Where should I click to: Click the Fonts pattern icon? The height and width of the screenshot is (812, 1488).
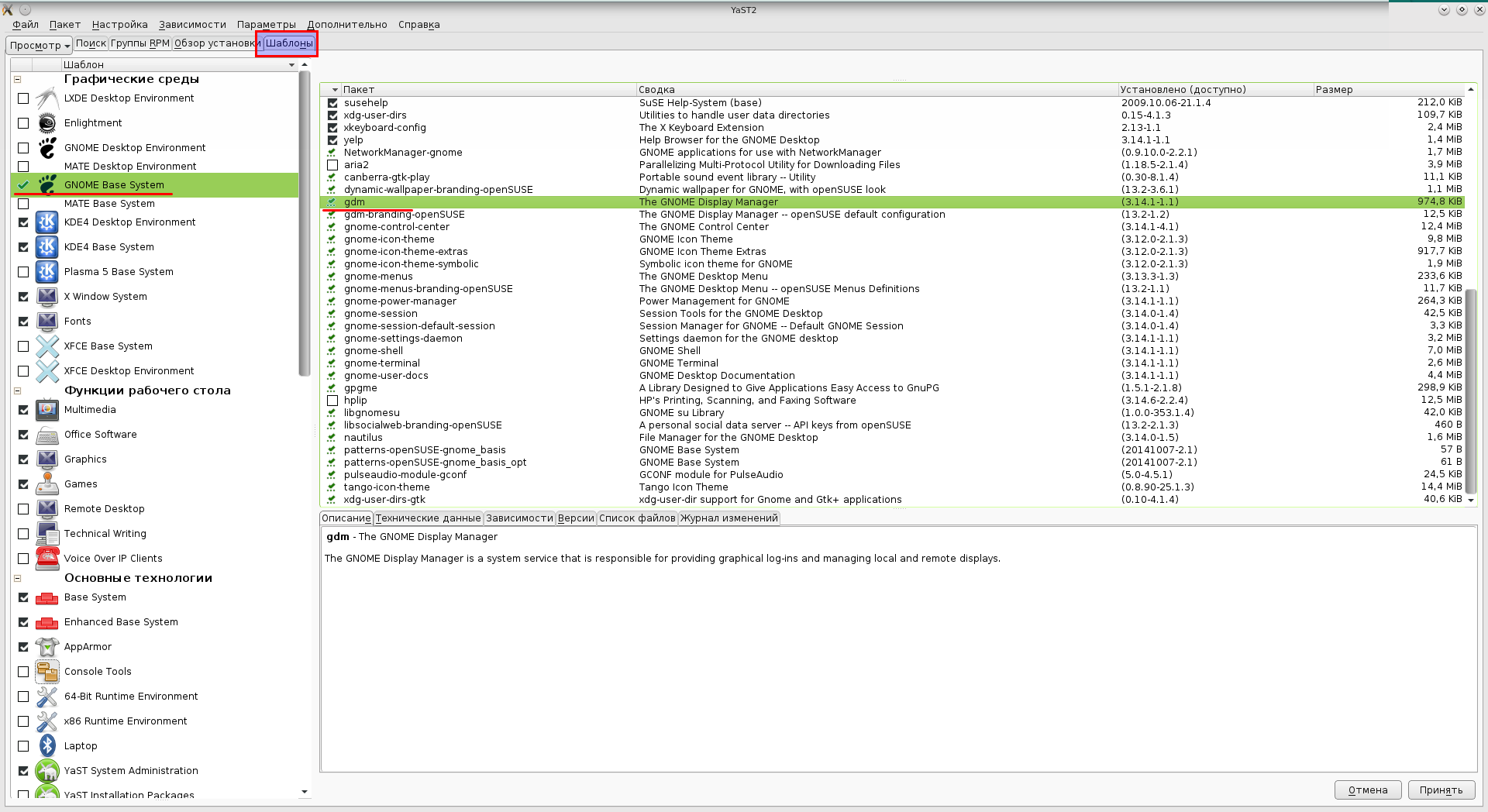tap(47, 322)
